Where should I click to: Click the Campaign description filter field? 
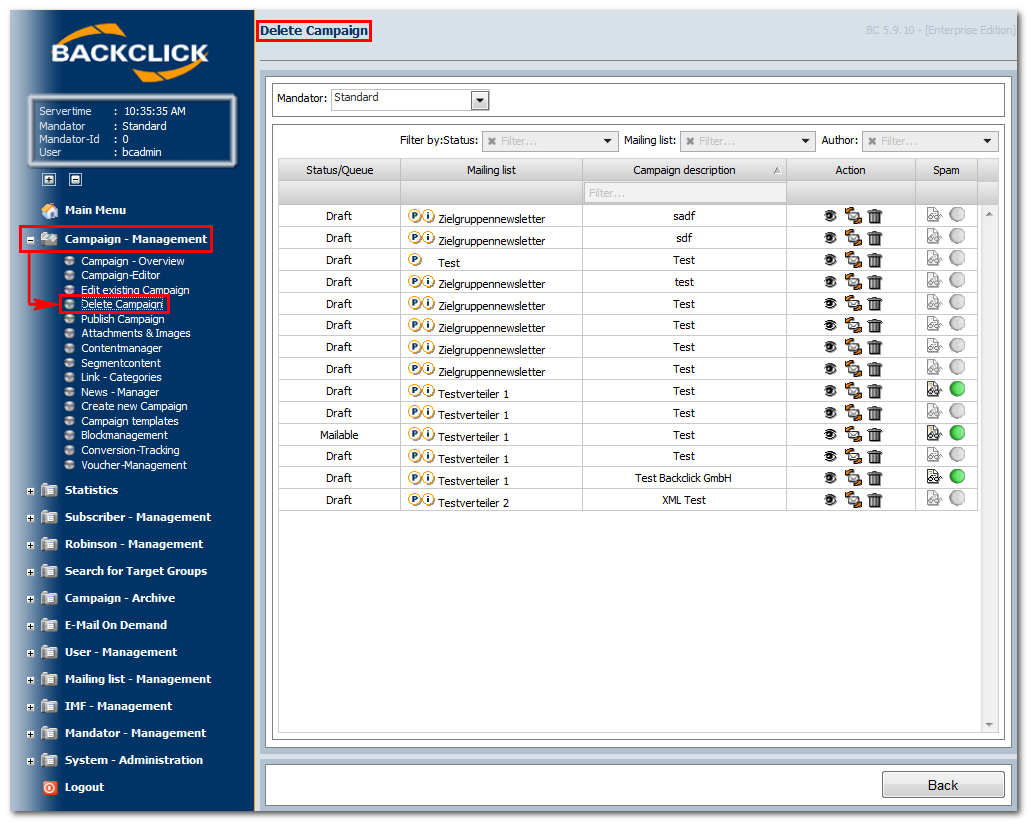[684, 193]
